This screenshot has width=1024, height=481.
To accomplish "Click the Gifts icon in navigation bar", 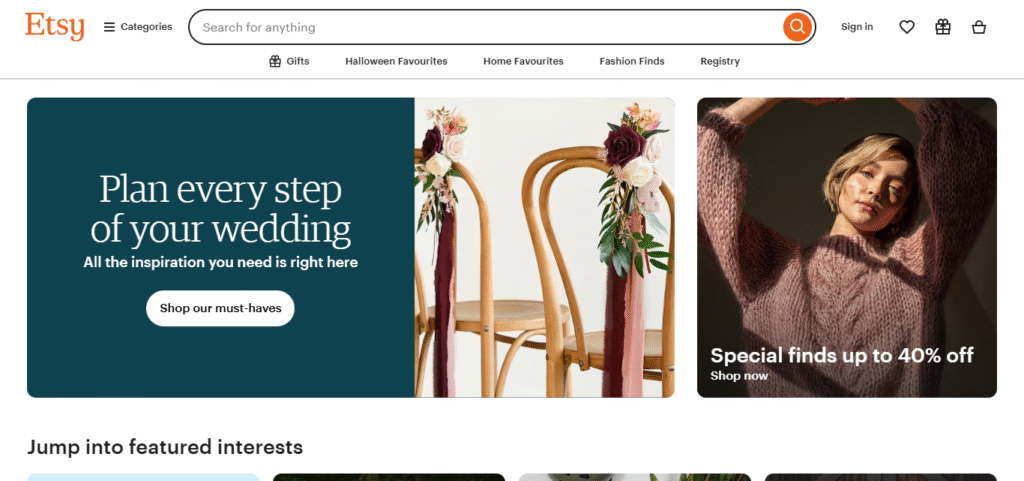I will coord(275,61).
